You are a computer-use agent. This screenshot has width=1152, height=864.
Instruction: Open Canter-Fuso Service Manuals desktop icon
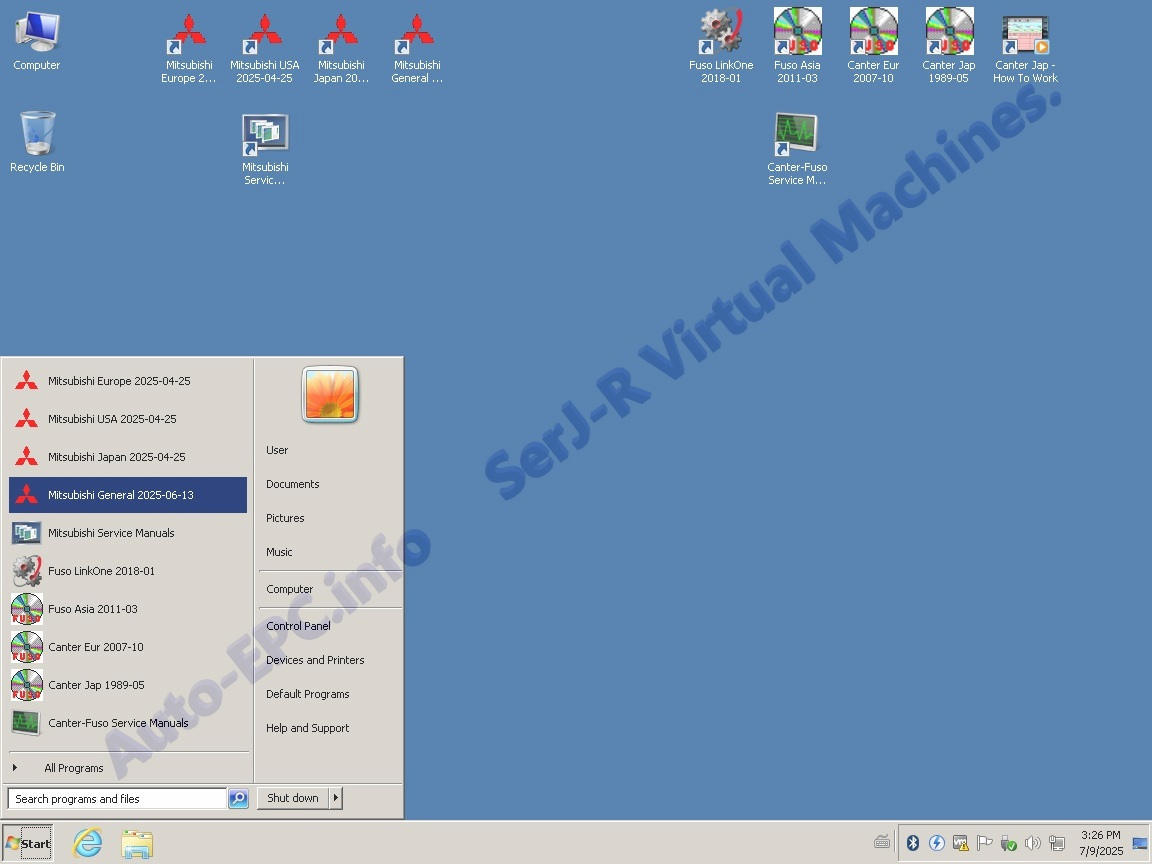click(x=797, y=137)
